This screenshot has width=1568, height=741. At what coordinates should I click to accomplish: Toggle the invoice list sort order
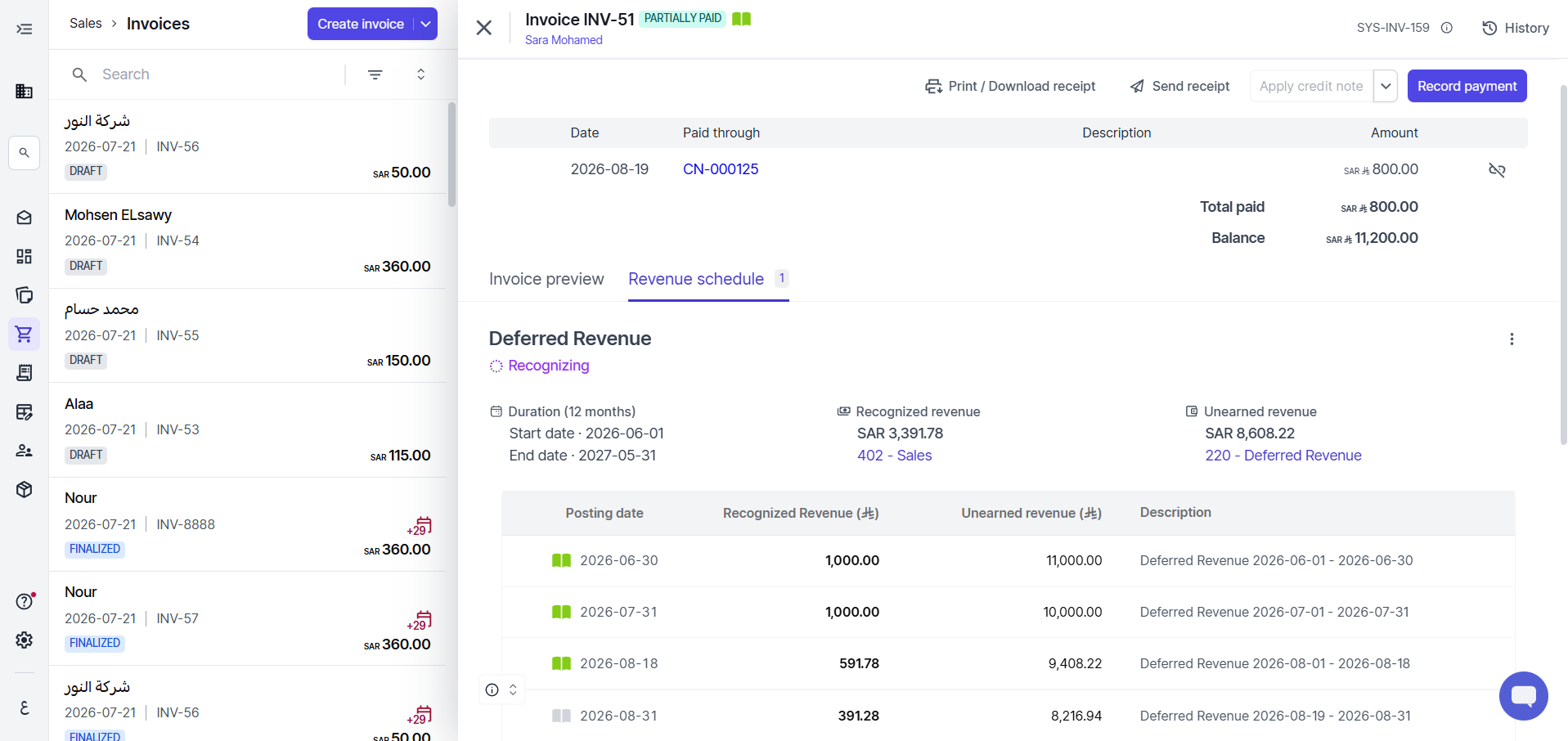coord(420,74)
